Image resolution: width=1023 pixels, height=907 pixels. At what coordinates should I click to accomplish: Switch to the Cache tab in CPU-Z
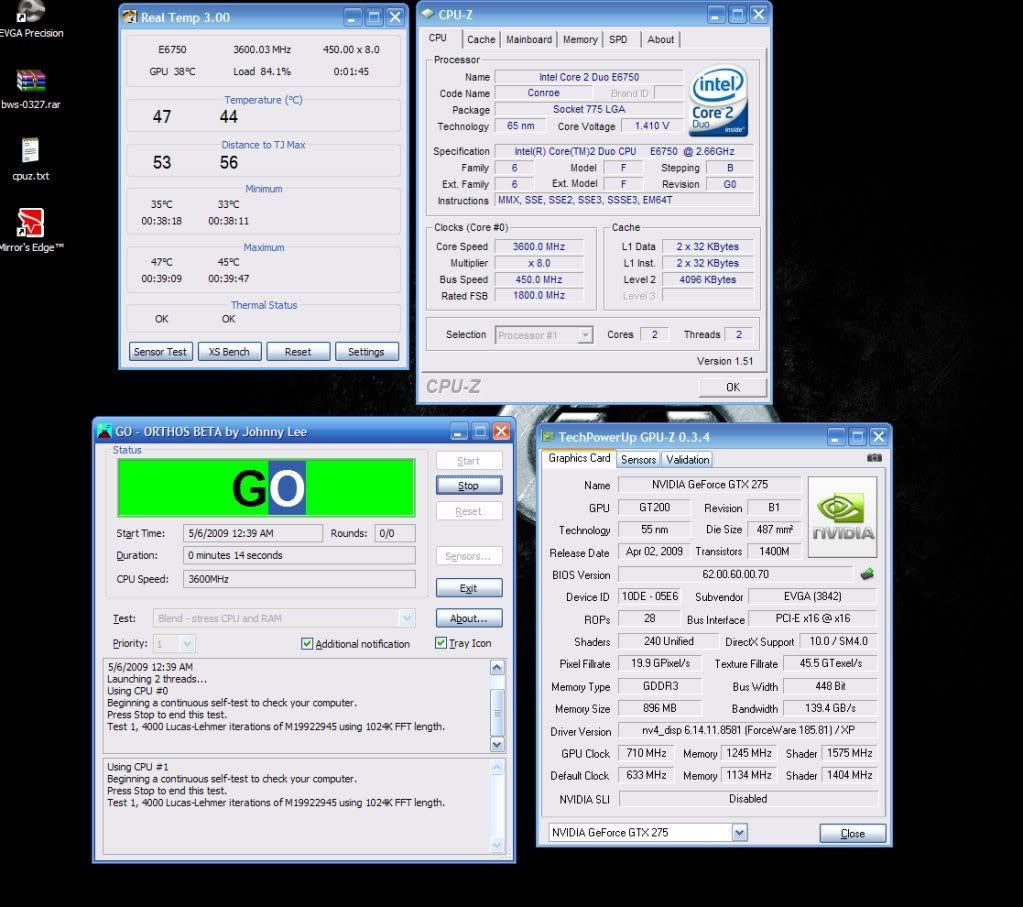click(481, 39)
